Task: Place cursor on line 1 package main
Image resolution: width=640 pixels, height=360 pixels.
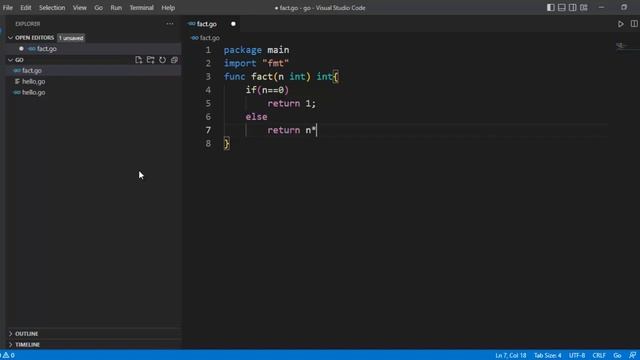Action: coord(256,50)
